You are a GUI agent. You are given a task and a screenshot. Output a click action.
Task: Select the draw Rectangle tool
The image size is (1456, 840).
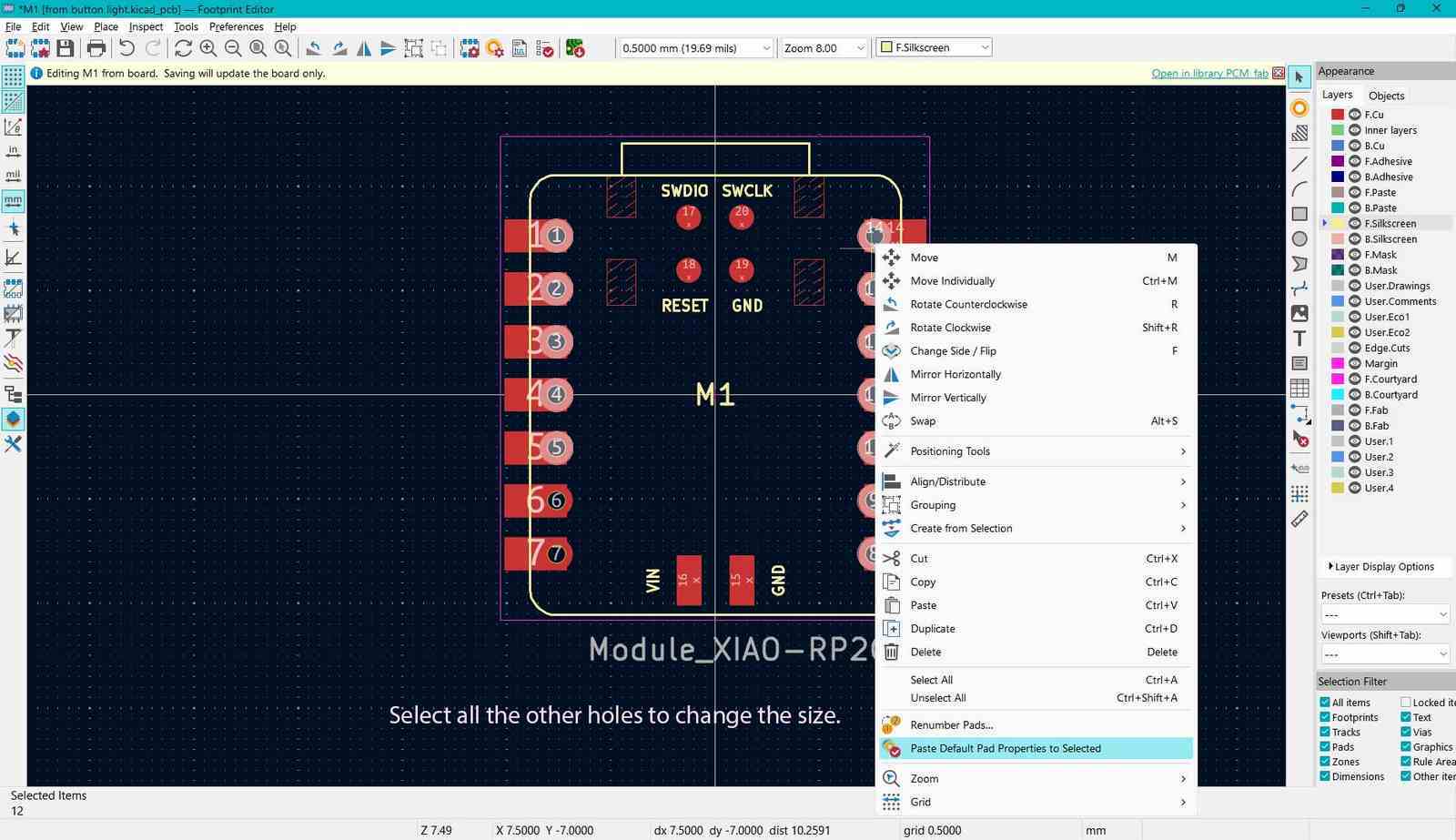point(1300,212)
